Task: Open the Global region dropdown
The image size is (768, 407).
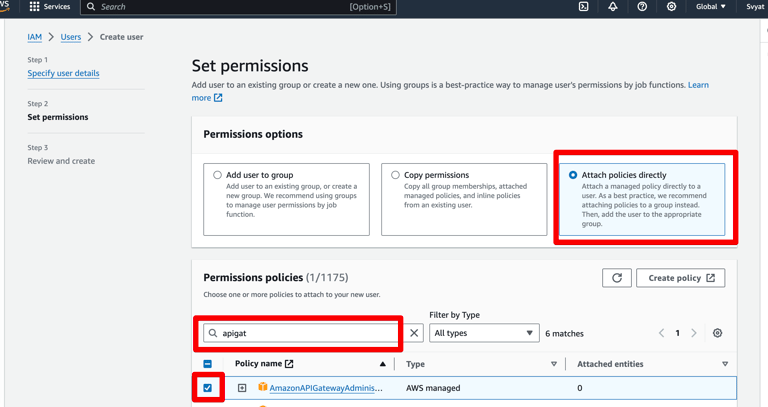Action: 711,7
